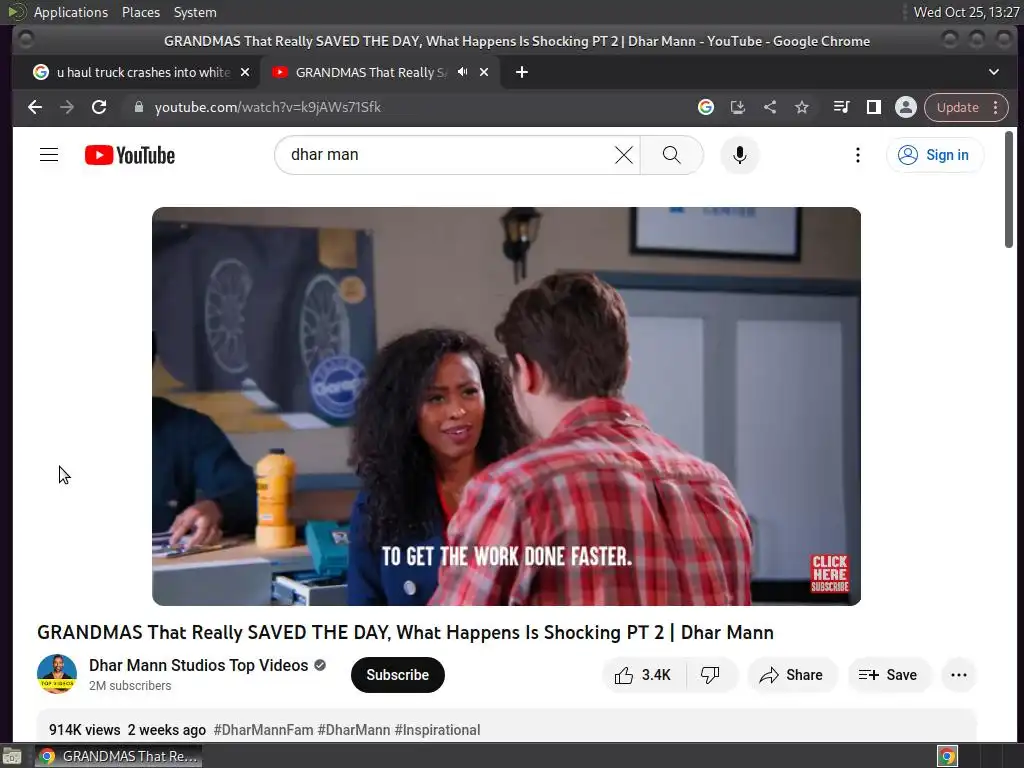Open the window menu button on title bar
1024x768 pixels.
[x=25, y=40]
